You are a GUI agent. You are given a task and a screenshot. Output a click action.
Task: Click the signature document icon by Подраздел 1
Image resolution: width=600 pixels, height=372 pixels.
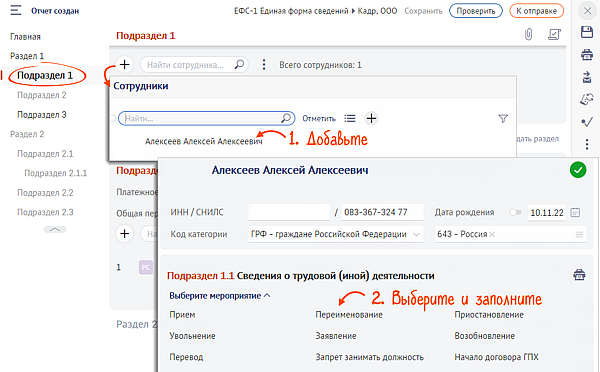click(x=554, y=35)
